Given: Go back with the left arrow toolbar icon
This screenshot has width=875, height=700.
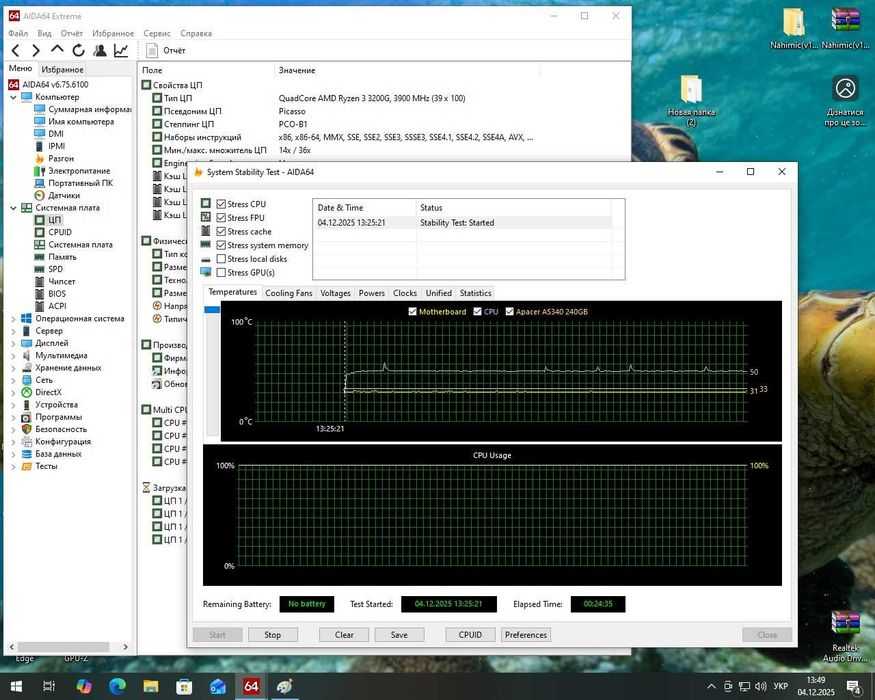Looking at the screenshot, I should 16,51.
